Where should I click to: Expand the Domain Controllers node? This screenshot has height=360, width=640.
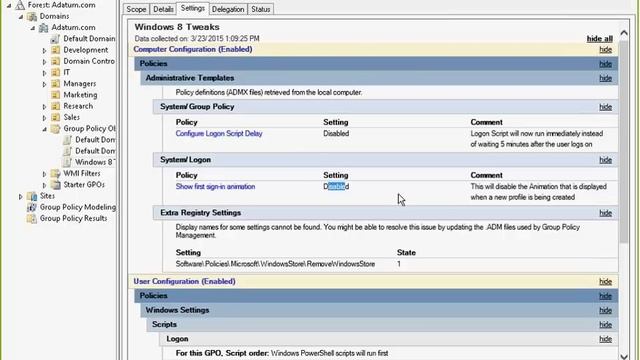pos(44,62)
